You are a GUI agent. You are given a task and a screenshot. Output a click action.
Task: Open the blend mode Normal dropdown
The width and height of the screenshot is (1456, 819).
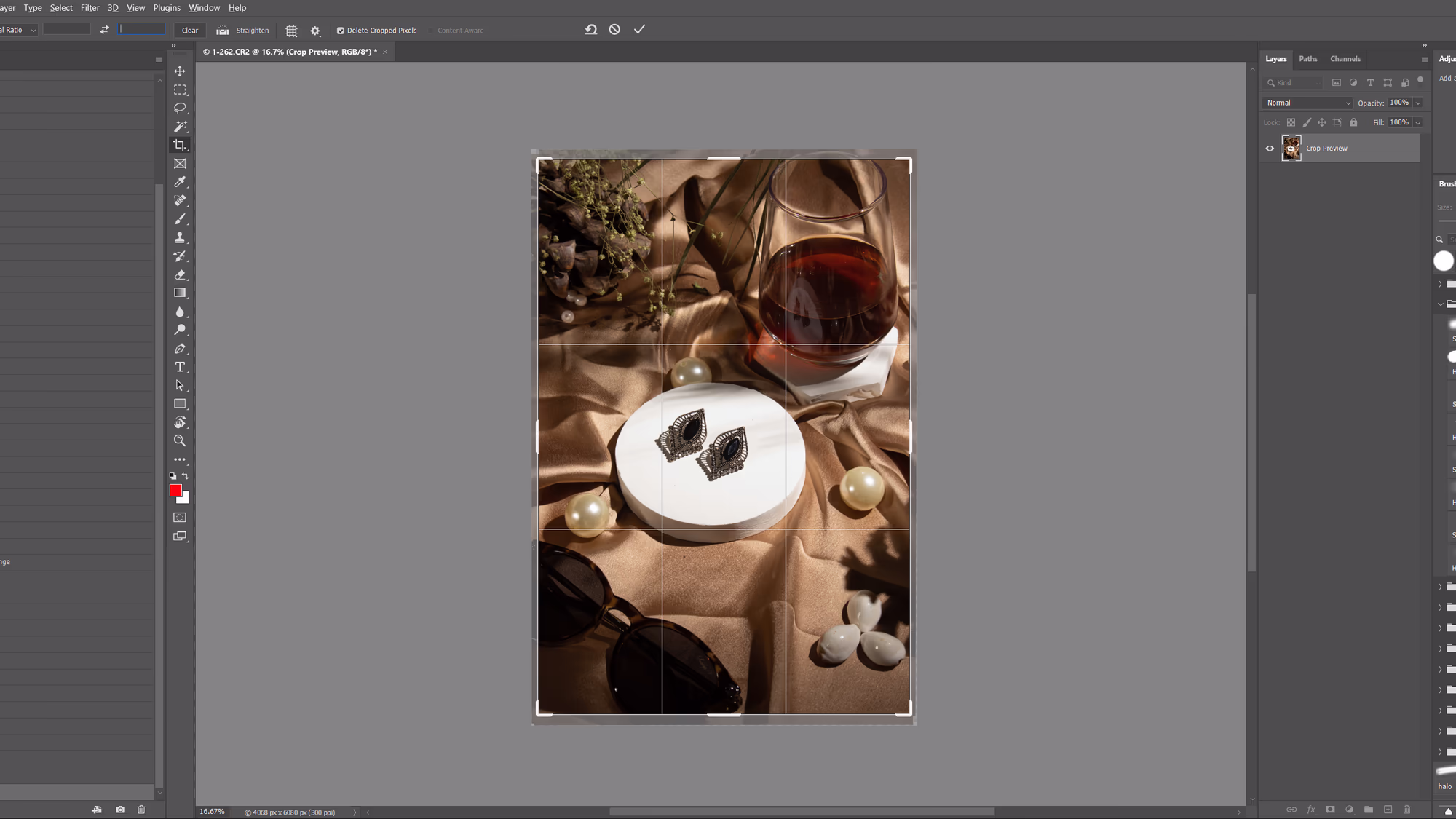coord(1307,103)
